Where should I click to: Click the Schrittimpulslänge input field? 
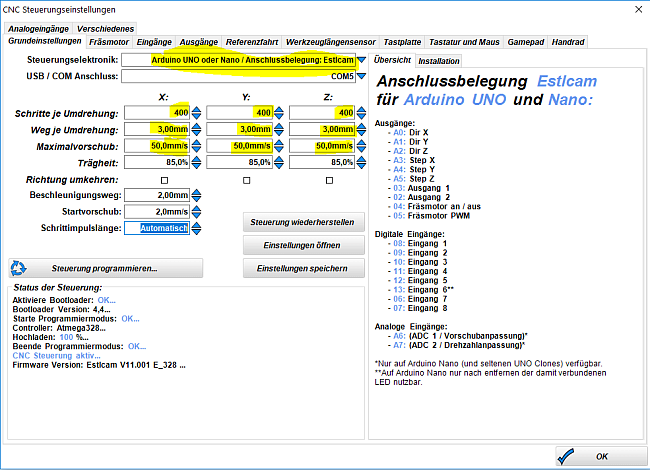156,228
